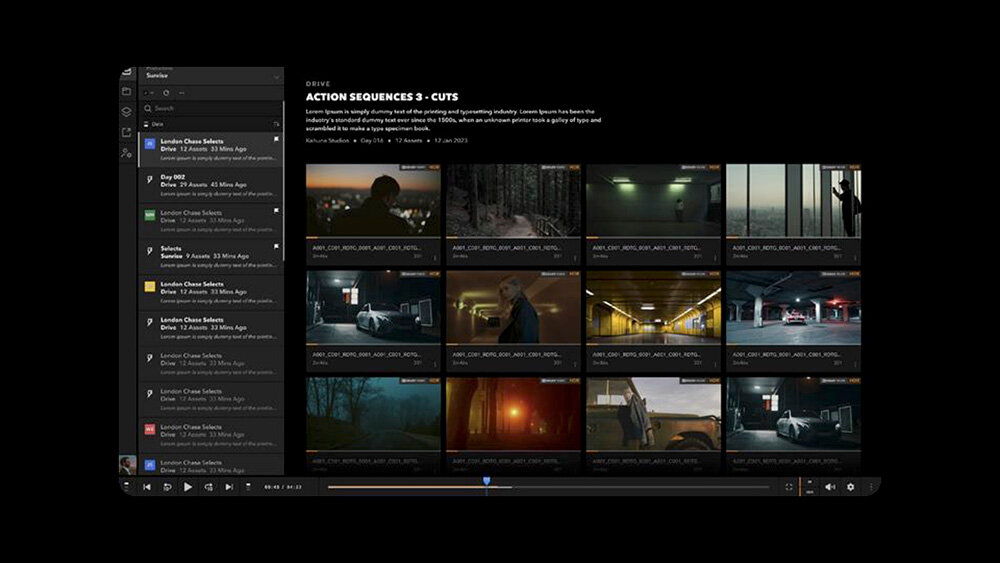Viewport: 1000px width, 563px height.
Task: Click the playhead on the timeline scrubber
Action: [487, 482]
